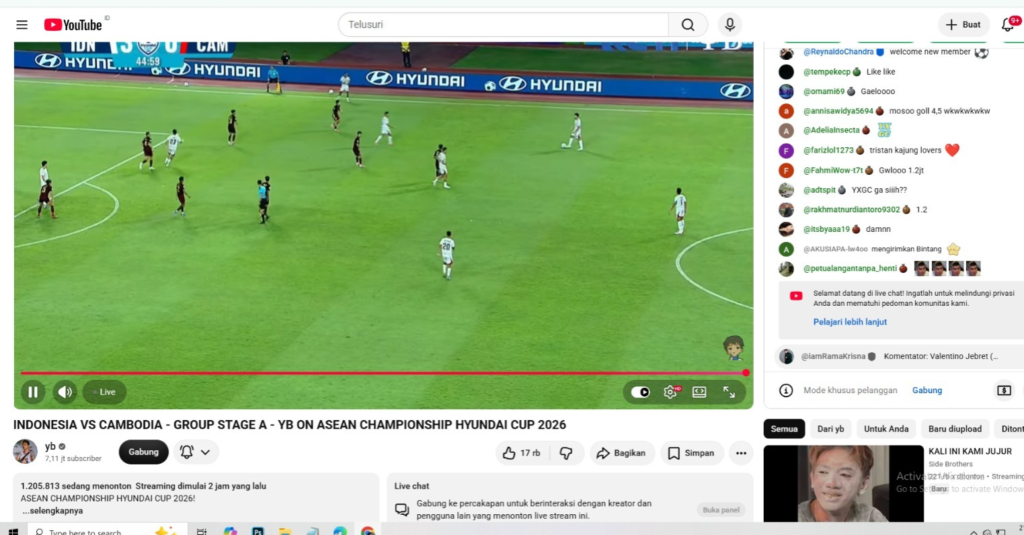
Task: Open Windows Start menu
Action: point(13,531)
